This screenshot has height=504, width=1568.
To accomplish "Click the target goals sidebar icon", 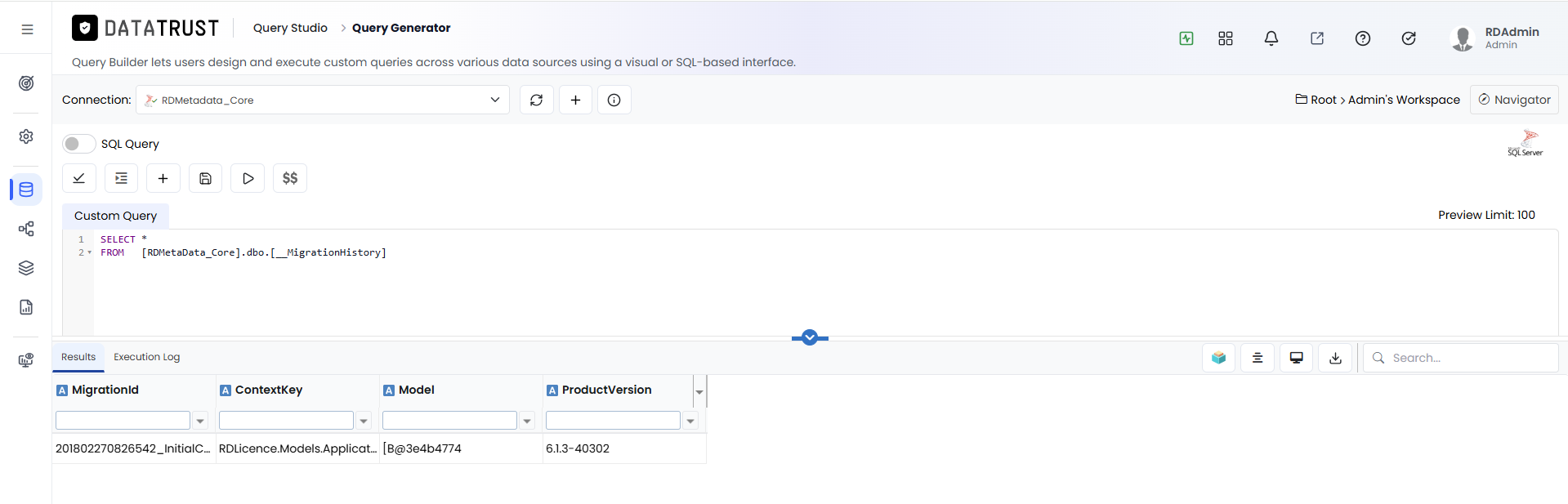I will [26, 83].
